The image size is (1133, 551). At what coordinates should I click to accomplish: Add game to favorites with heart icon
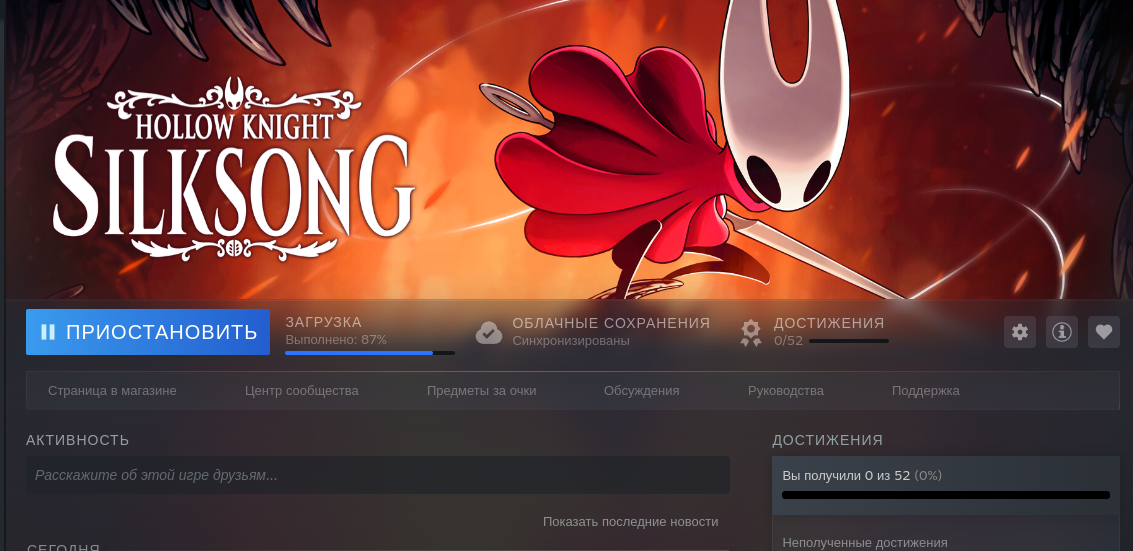tap(1103, 332)
